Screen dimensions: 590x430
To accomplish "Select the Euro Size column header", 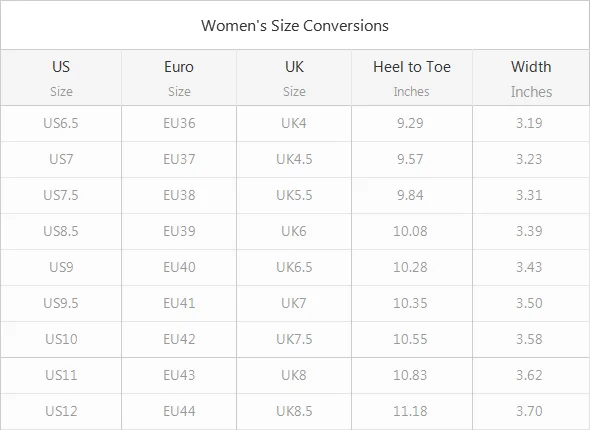I will pyautogui.click(x=179, y=78).
